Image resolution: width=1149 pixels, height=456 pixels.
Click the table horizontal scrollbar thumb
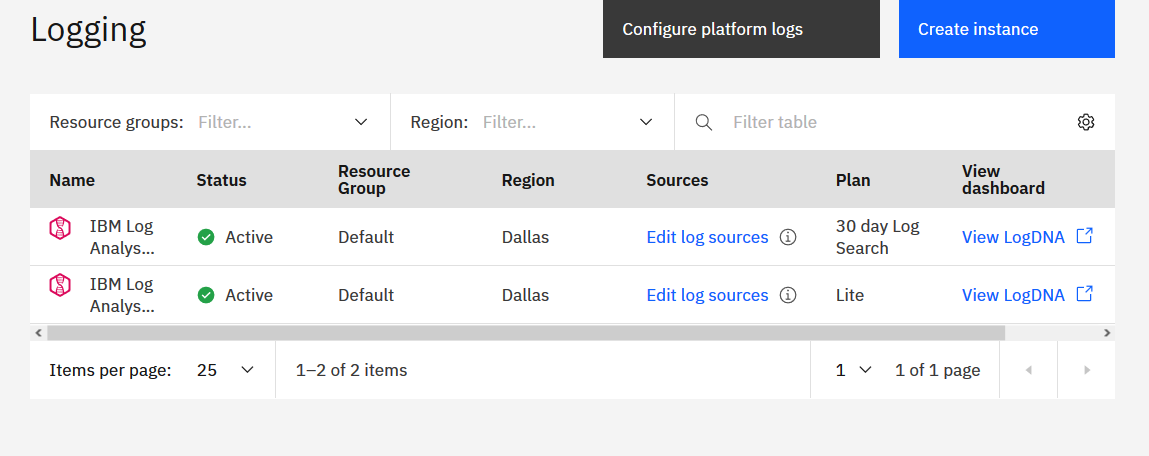tap(526, 333)
